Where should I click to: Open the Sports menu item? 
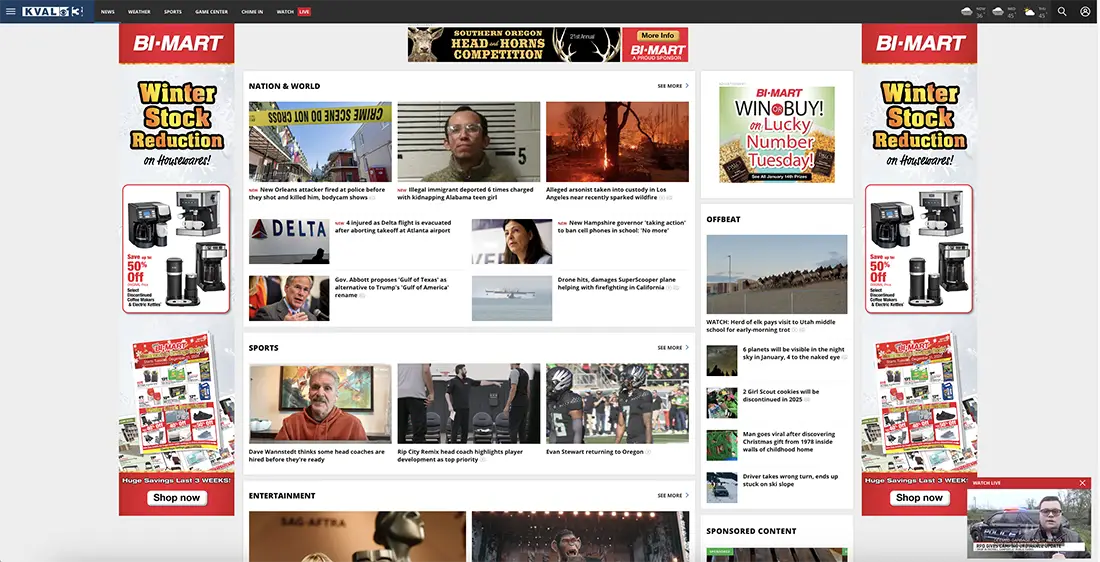click(x=173, y=12)
